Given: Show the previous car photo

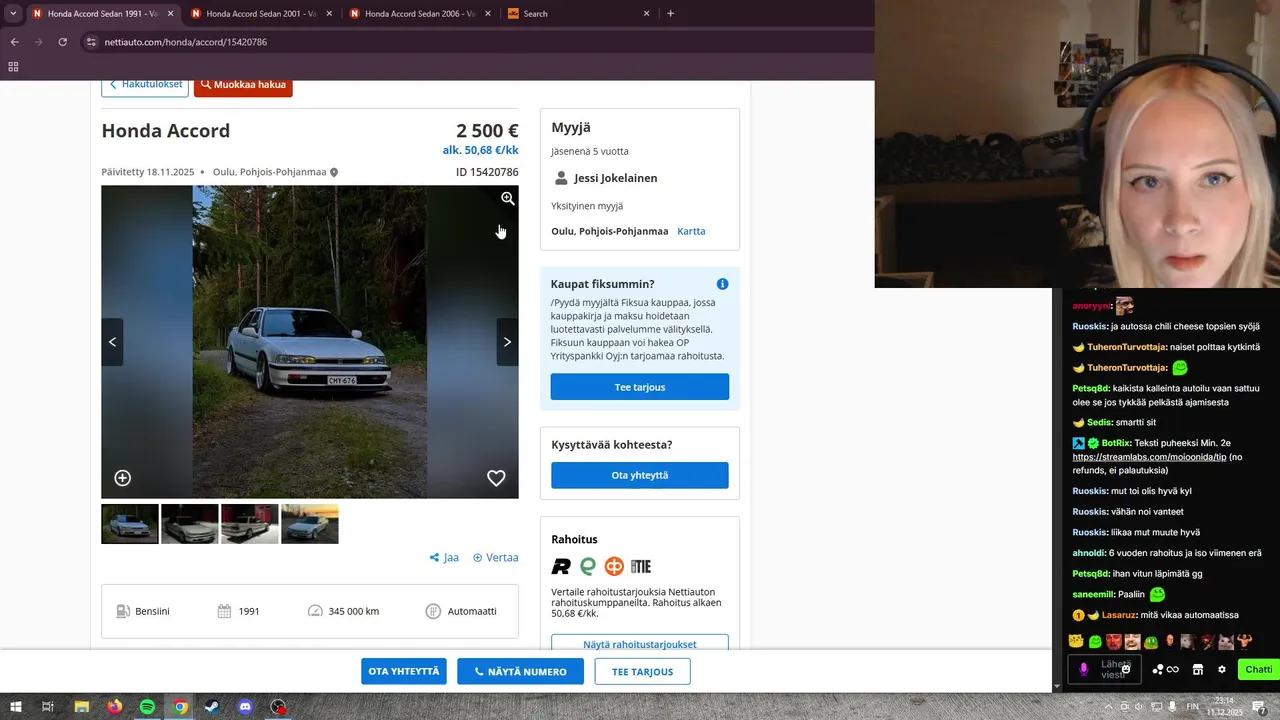Looking at the screenshot, I should 112,342.
